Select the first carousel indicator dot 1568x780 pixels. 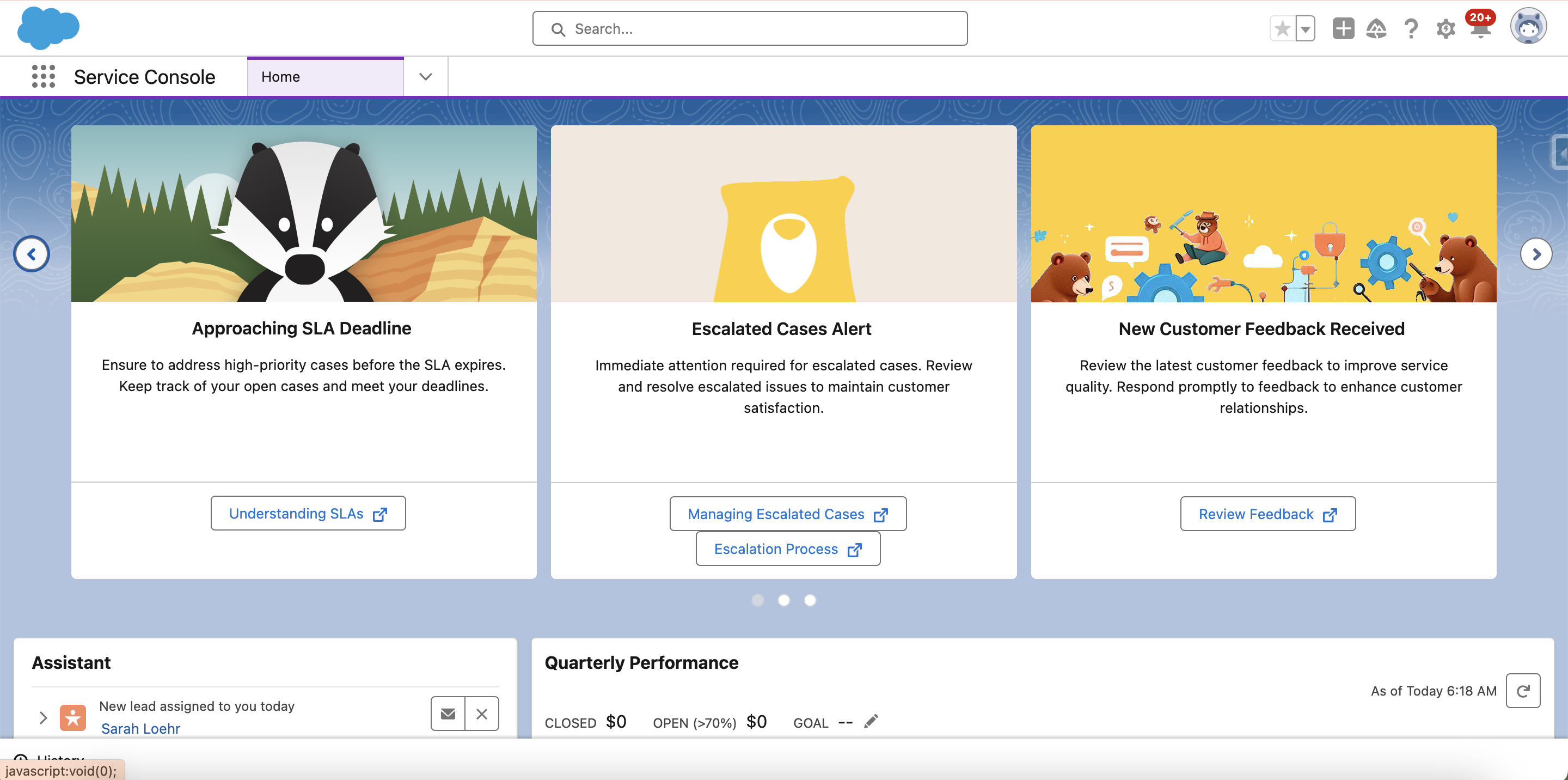[x=758, y=600]
